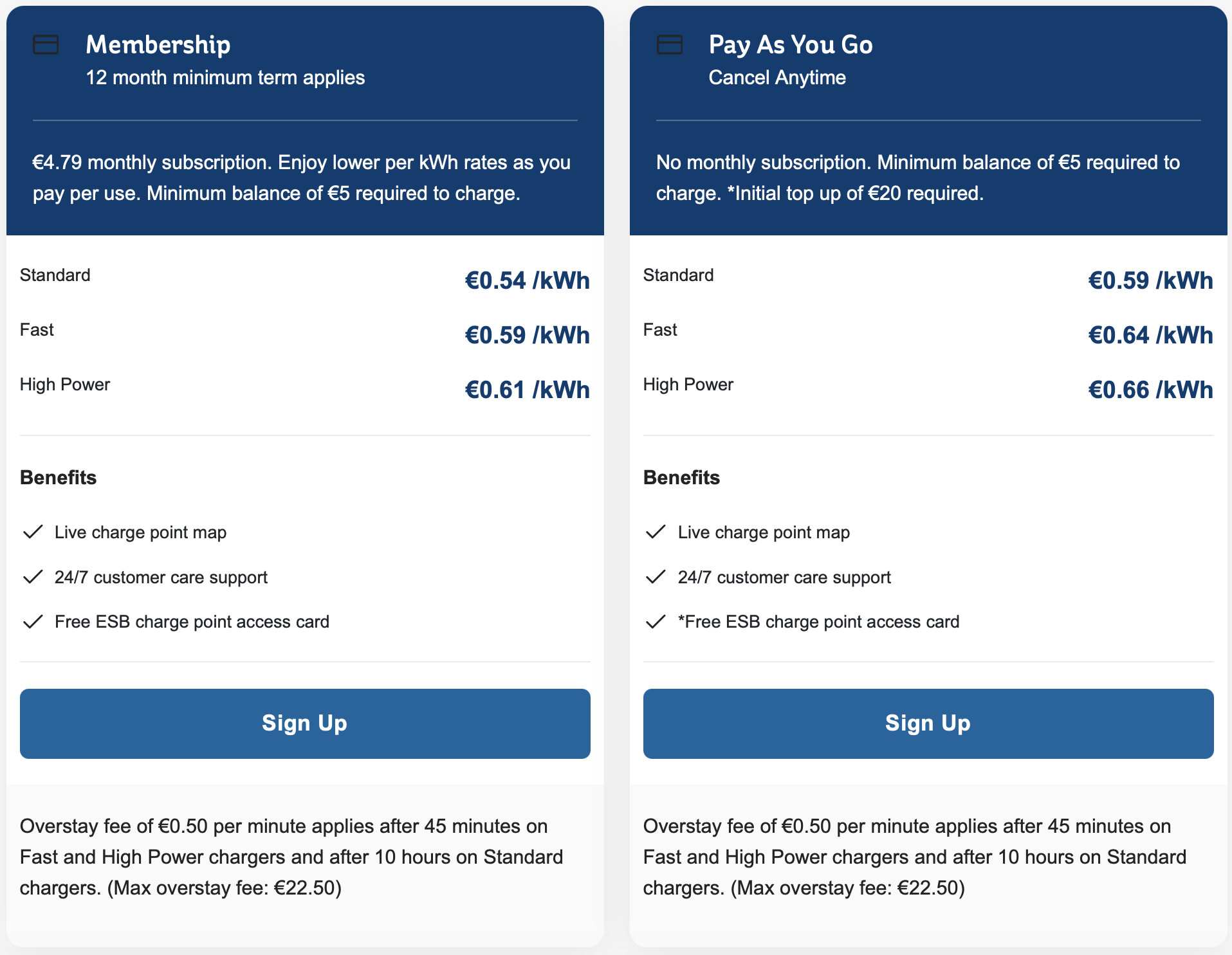
Task: Click Membership's Live charge point map checkmark
Action: coord(33,532)
